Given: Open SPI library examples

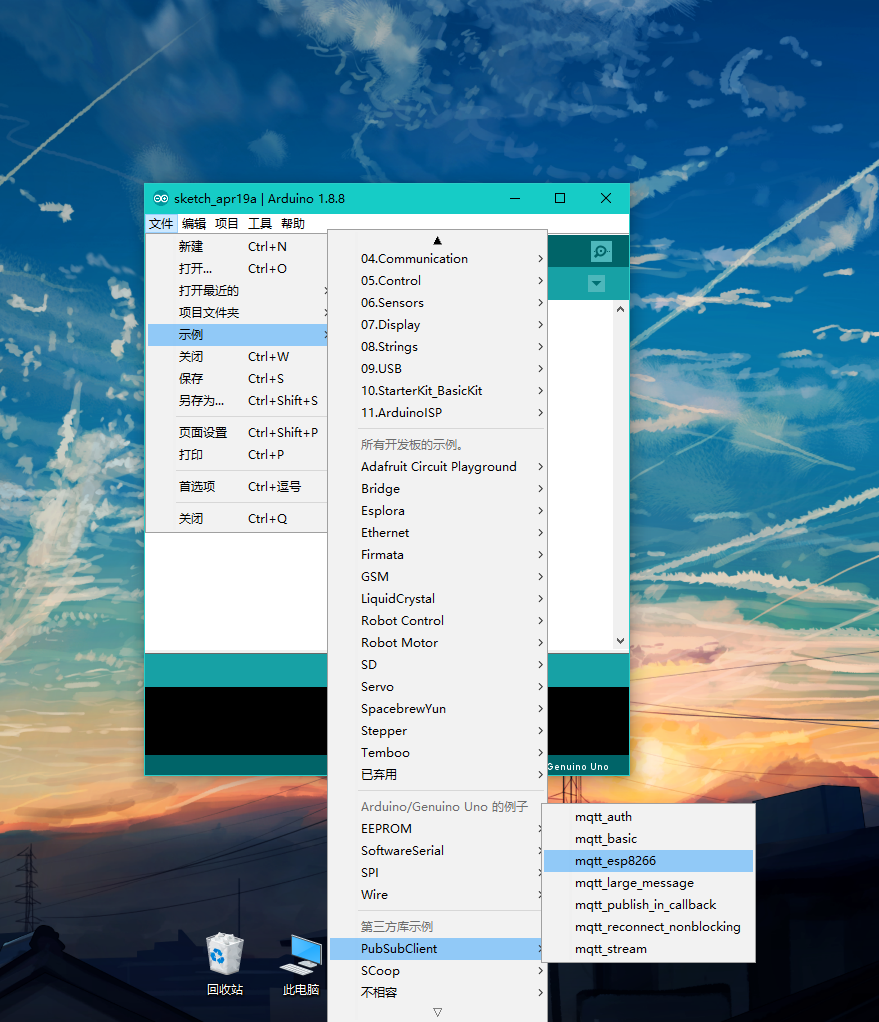Looking at the screenshot, I should [x=436, y=873].
